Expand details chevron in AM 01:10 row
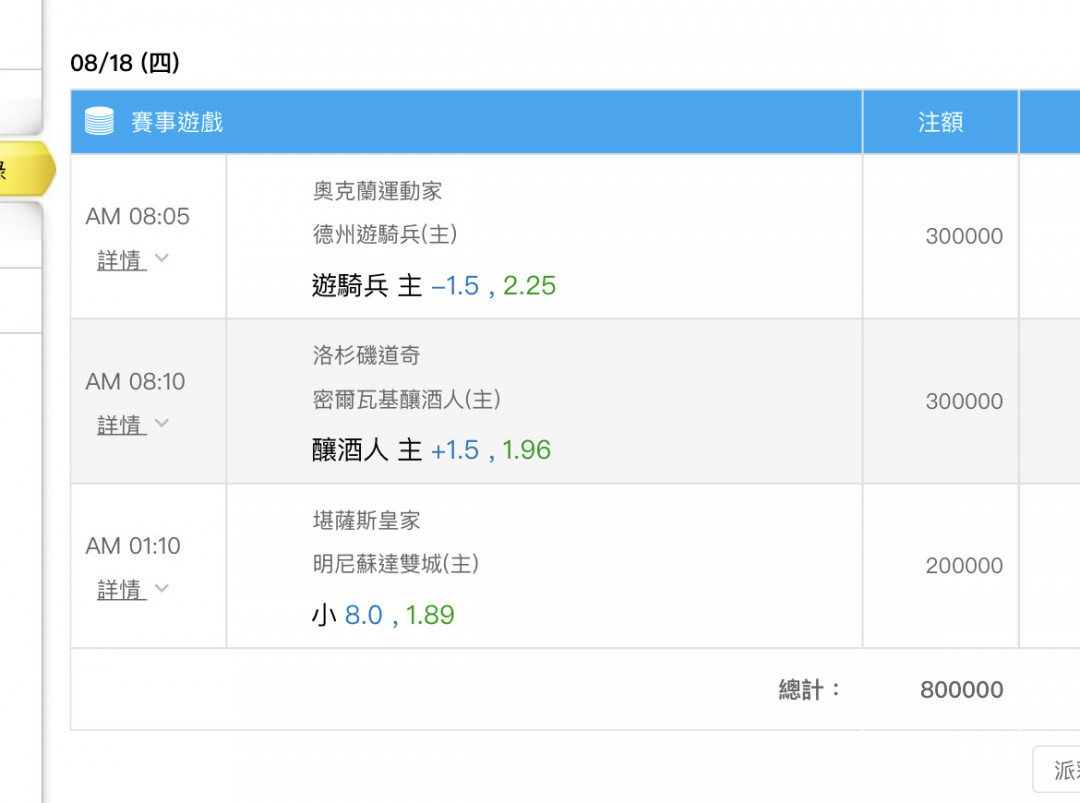The image size is (1080, 803). [x=162, y=587]
